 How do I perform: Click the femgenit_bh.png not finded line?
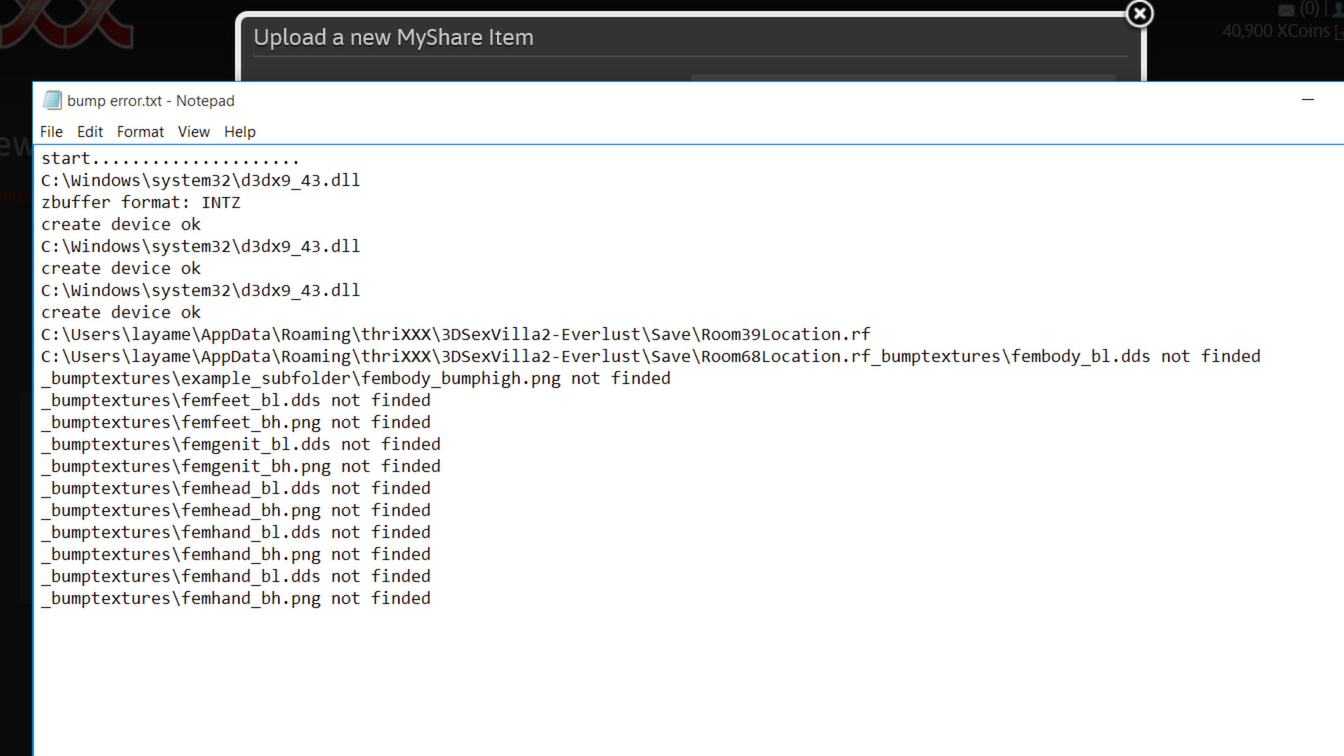(x=241, y=466)
